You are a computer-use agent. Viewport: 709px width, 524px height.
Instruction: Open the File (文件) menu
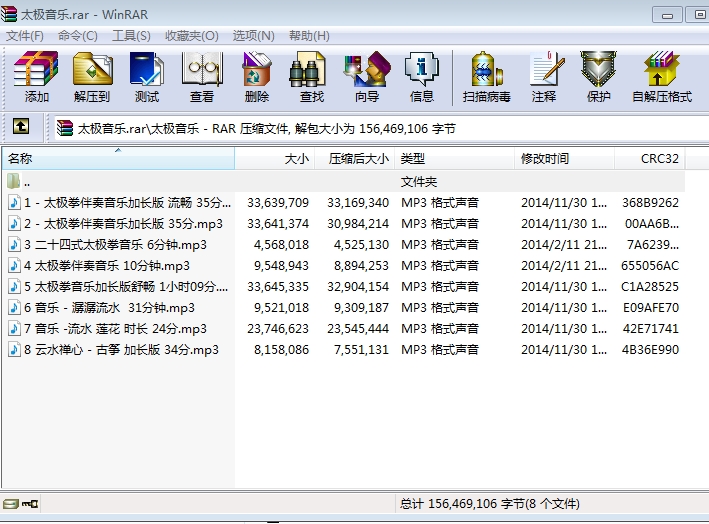click(24, 36)
